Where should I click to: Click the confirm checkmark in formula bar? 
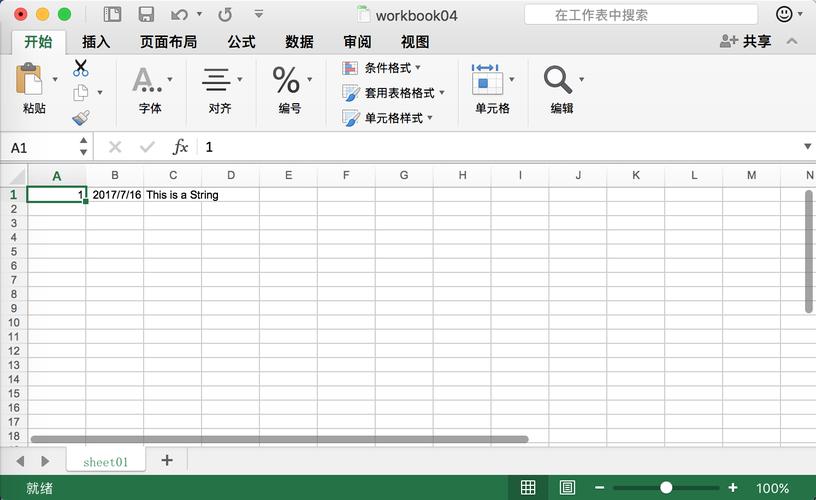147,147
